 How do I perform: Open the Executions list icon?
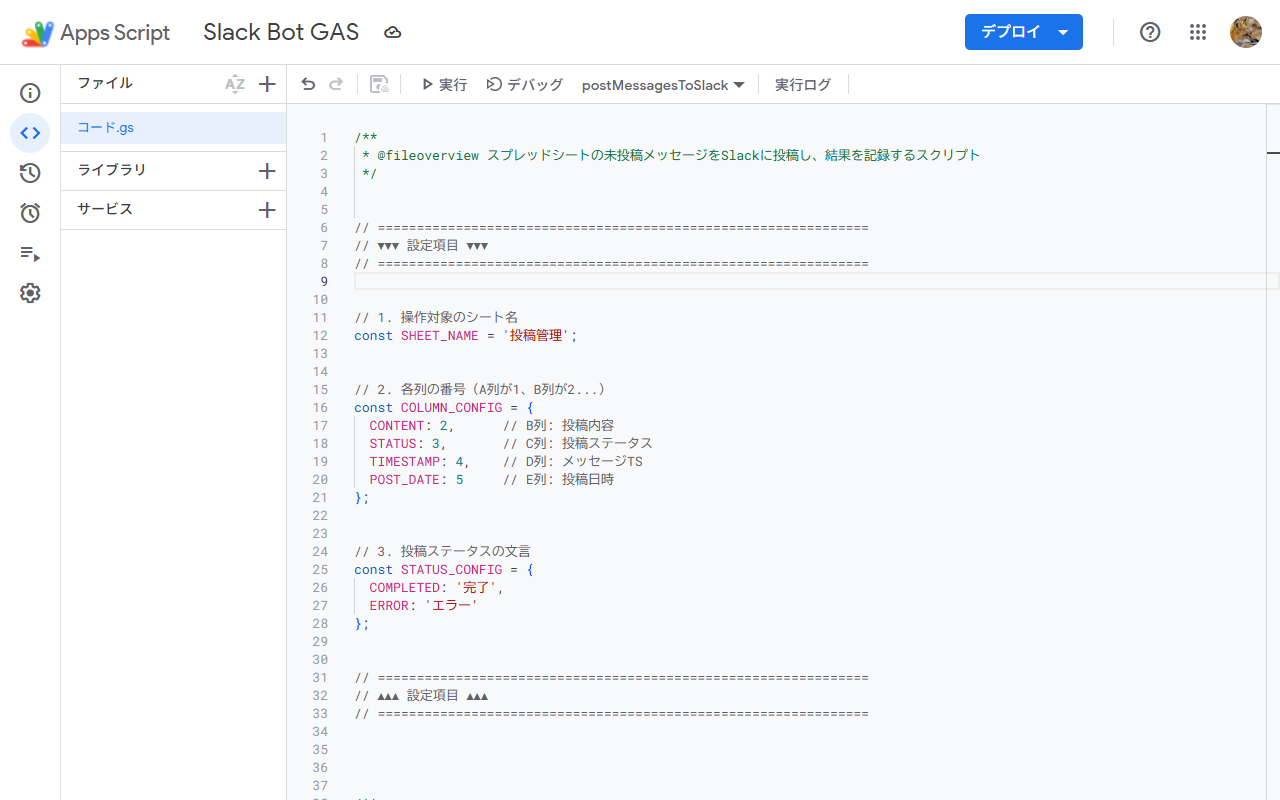[x=30, y=253]
